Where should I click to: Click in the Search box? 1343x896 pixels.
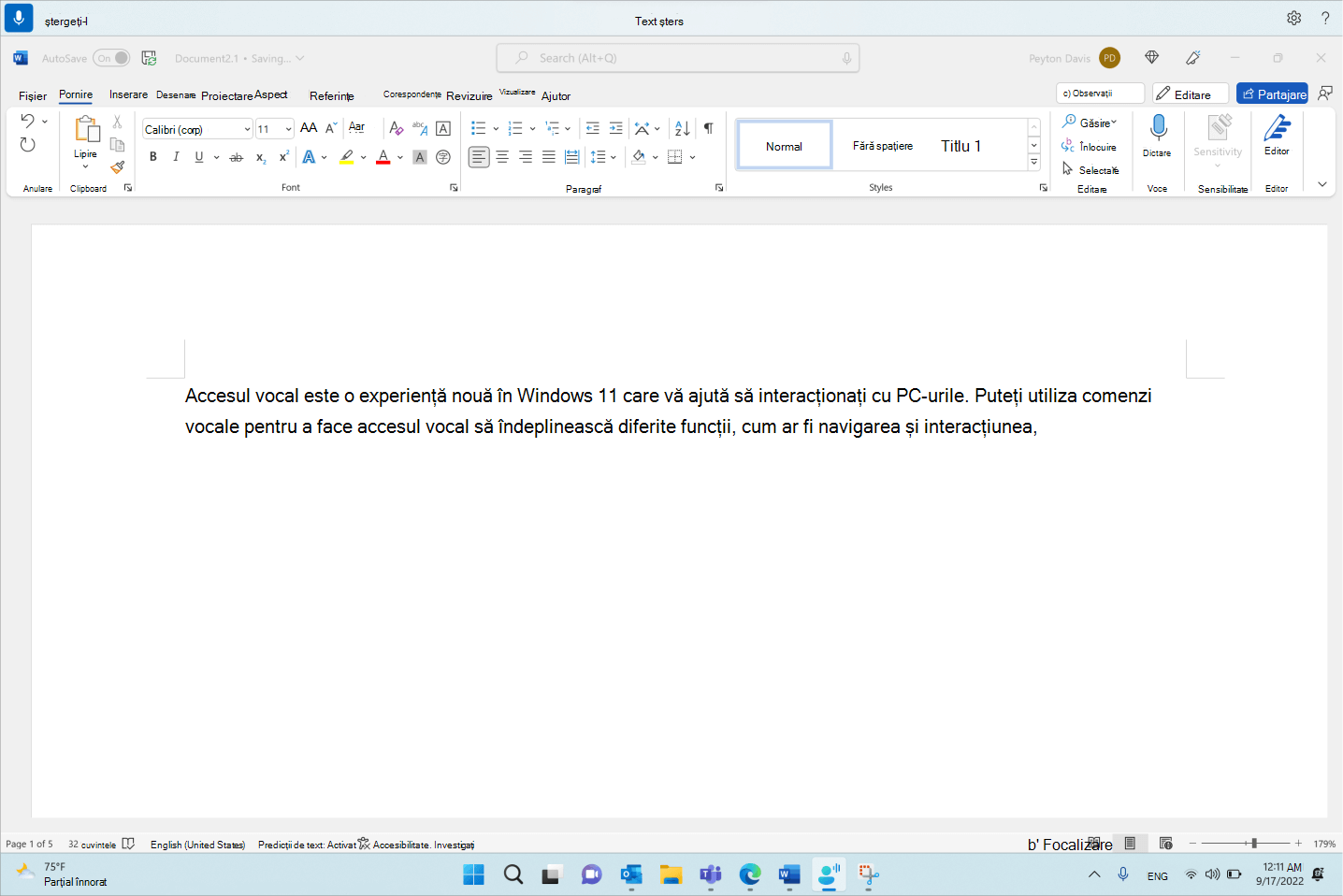click(678, 58)
